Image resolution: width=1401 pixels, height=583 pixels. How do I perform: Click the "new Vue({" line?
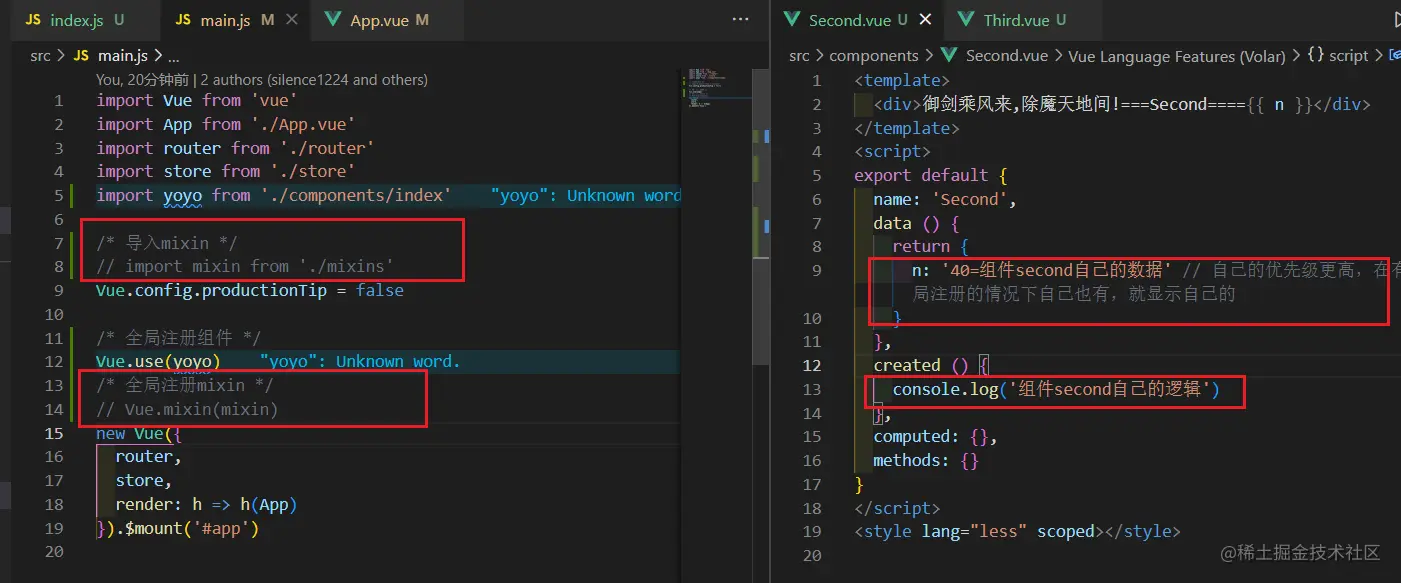coord(139,433)
